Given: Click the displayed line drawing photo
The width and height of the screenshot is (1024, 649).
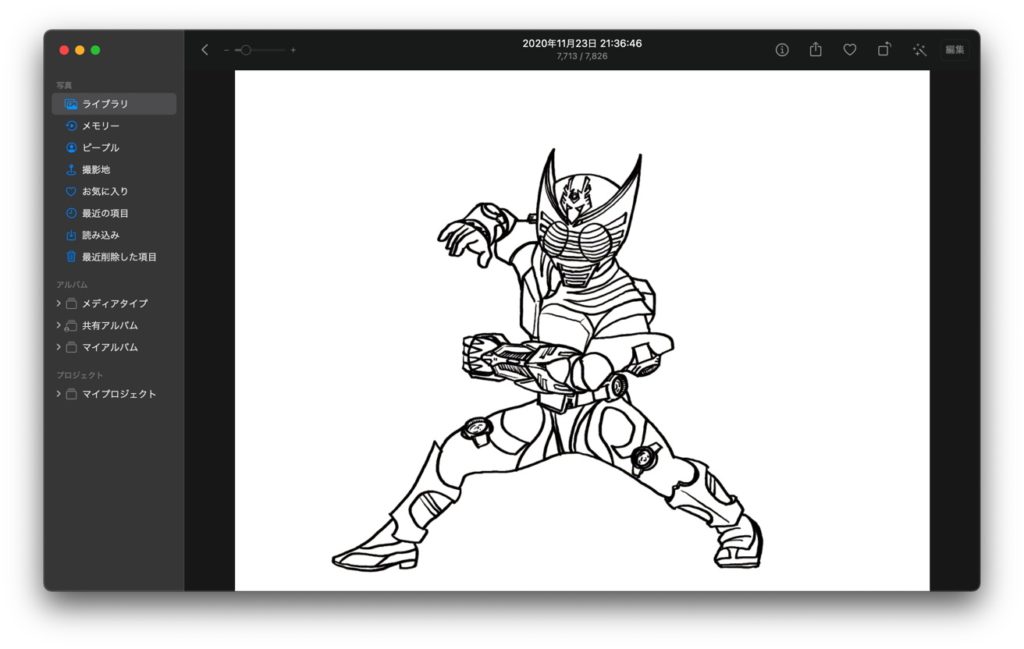Looking at the screenshot, I should coord(582,330).
